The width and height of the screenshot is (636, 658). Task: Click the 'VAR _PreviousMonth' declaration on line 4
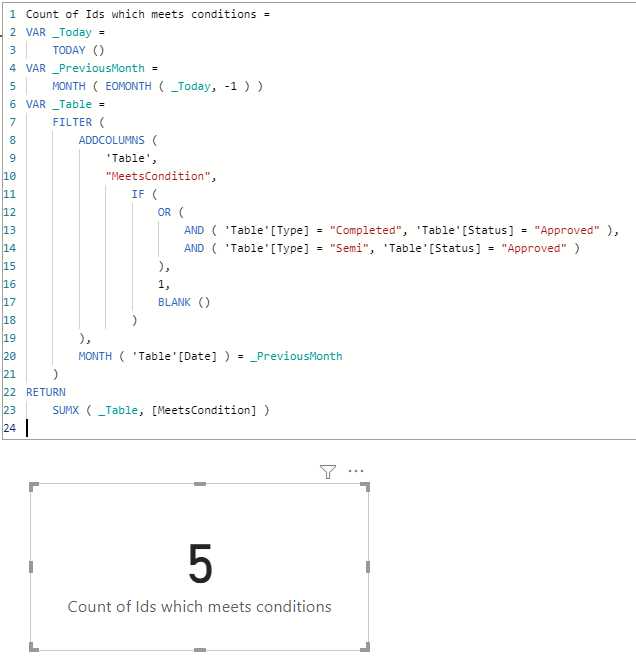85,68
